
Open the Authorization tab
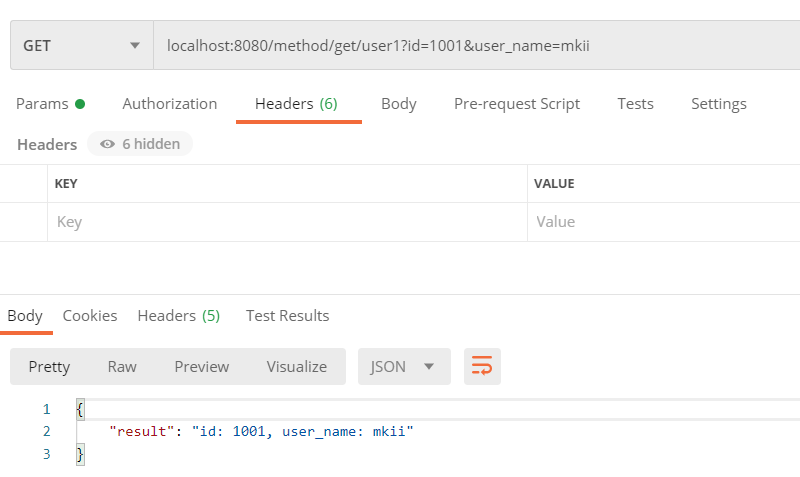coord(169,104)
